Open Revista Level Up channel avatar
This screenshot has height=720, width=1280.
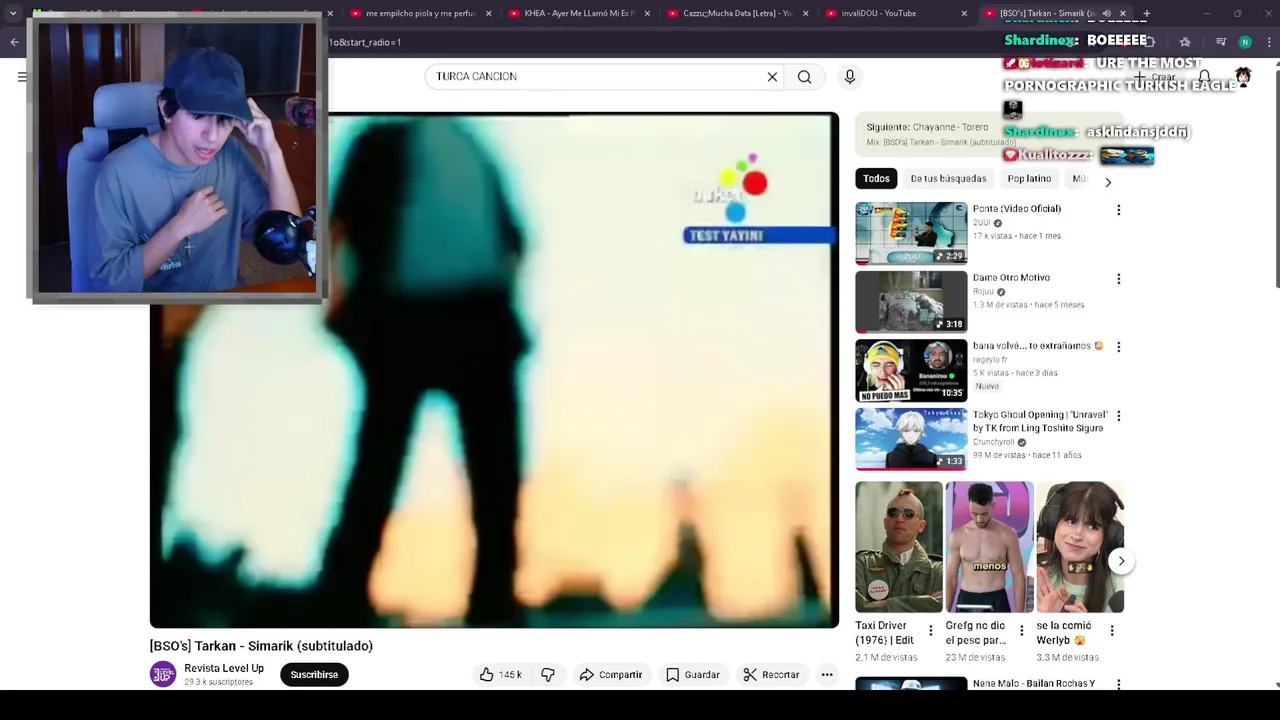[163, 674]
